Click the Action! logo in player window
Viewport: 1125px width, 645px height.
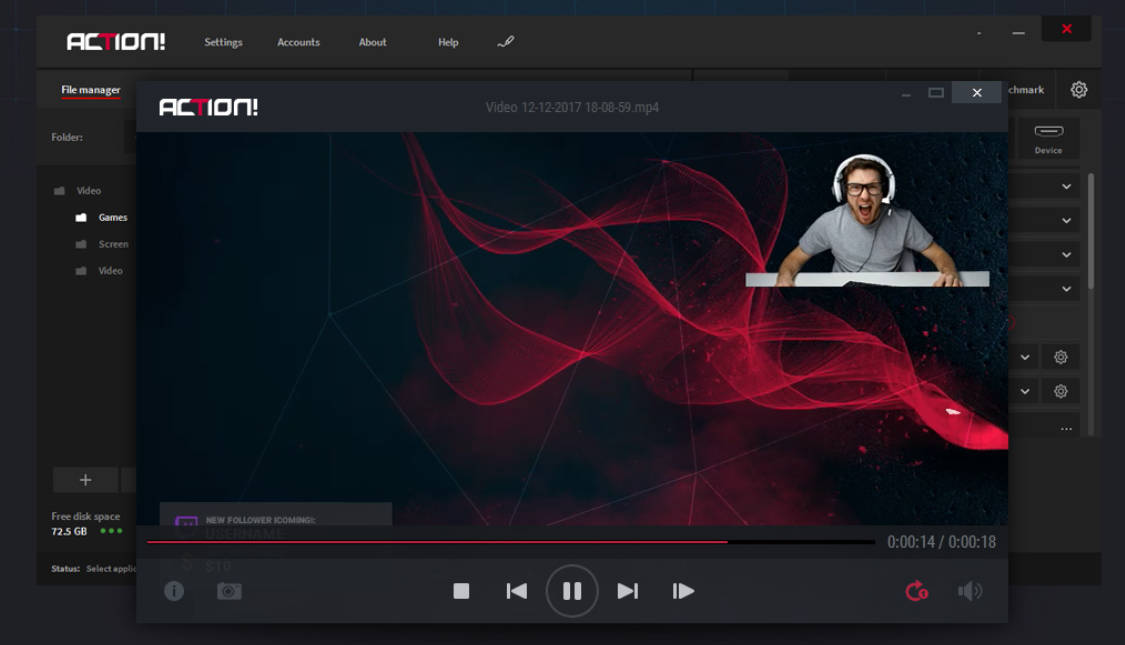(208, 108)
